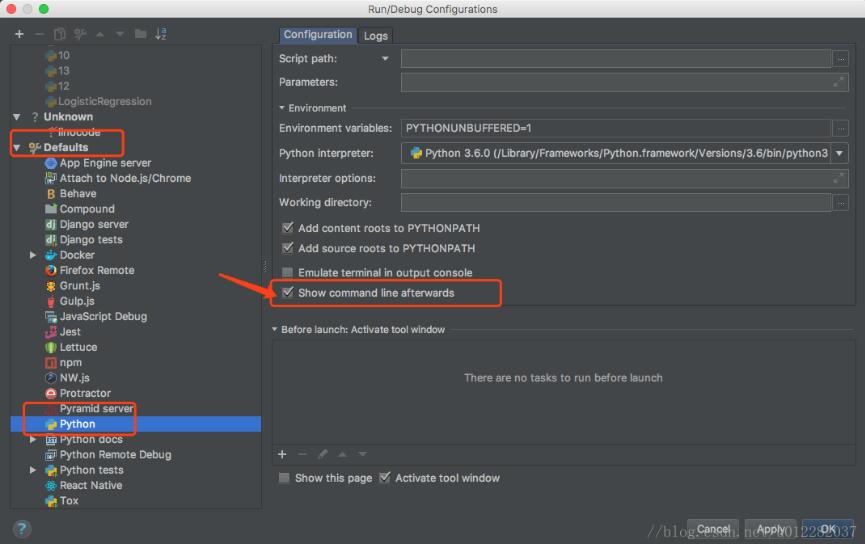The height and width of the screenshot is (544, 865).
Task: Click the Environment variables field
Action: [616, 128]
